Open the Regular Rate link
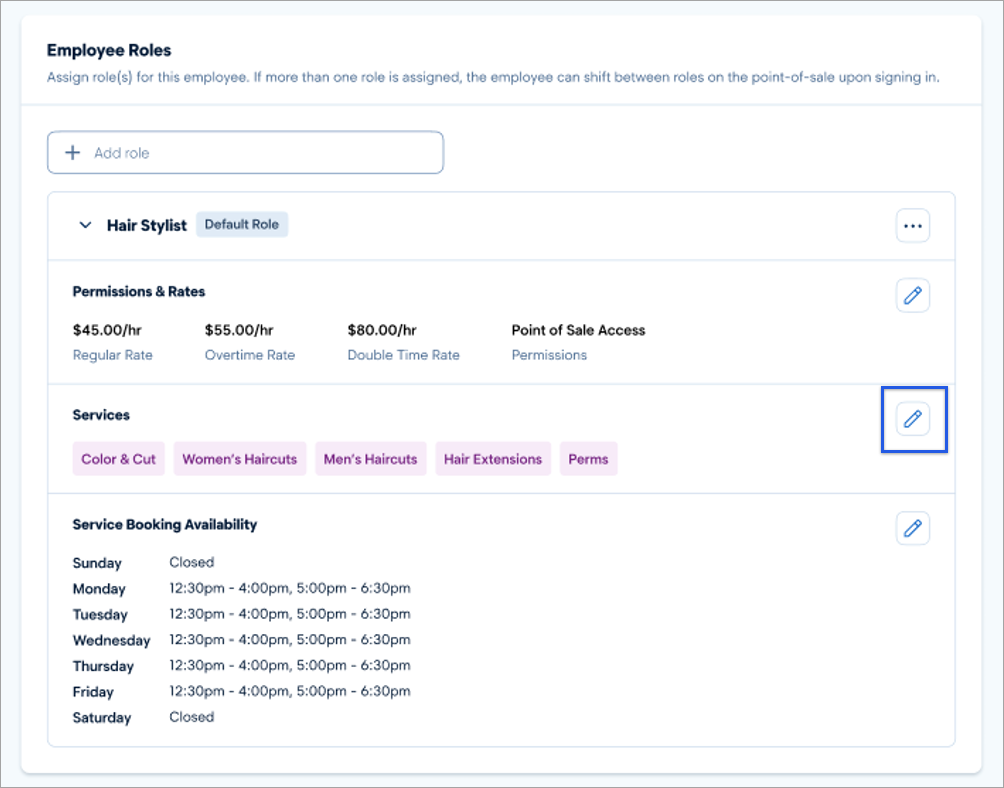 112,354
